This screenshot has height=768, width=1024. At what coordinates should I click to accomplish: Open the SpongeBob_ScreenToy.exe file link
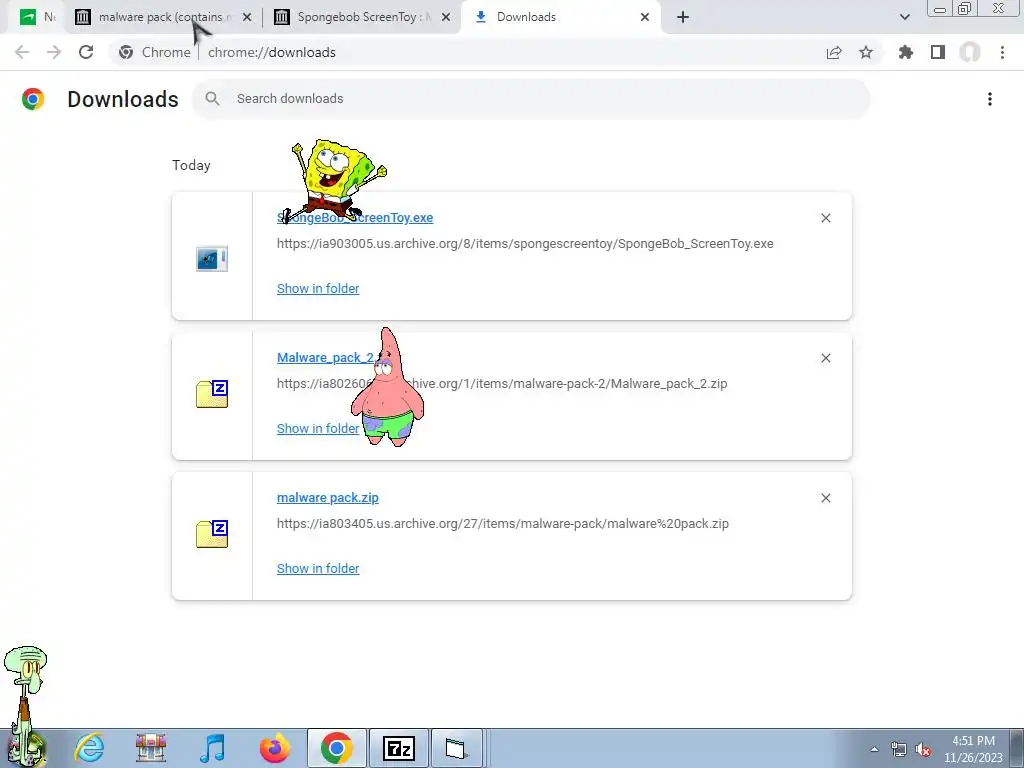[355, 217]
